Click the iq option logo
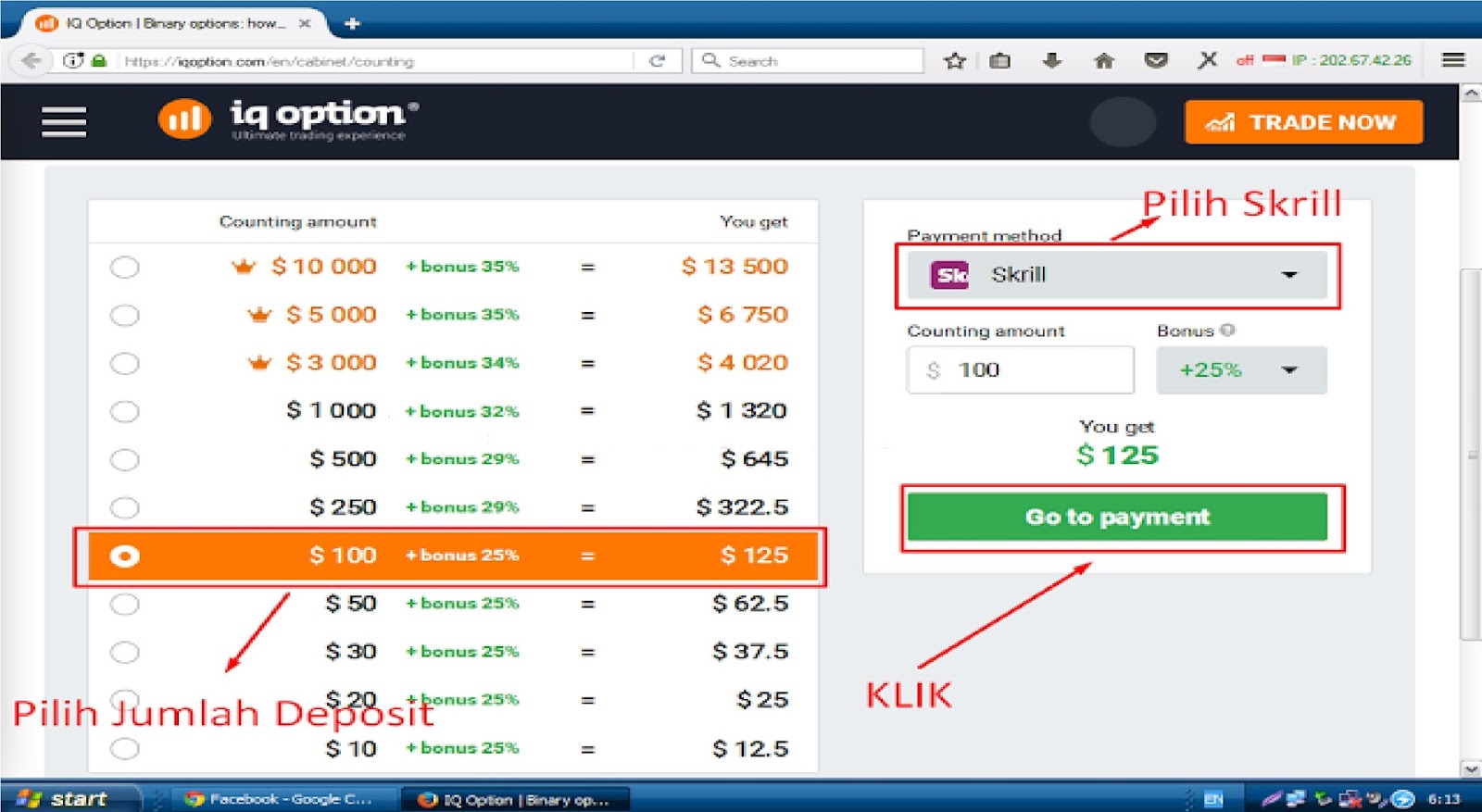 coord(288,119)
